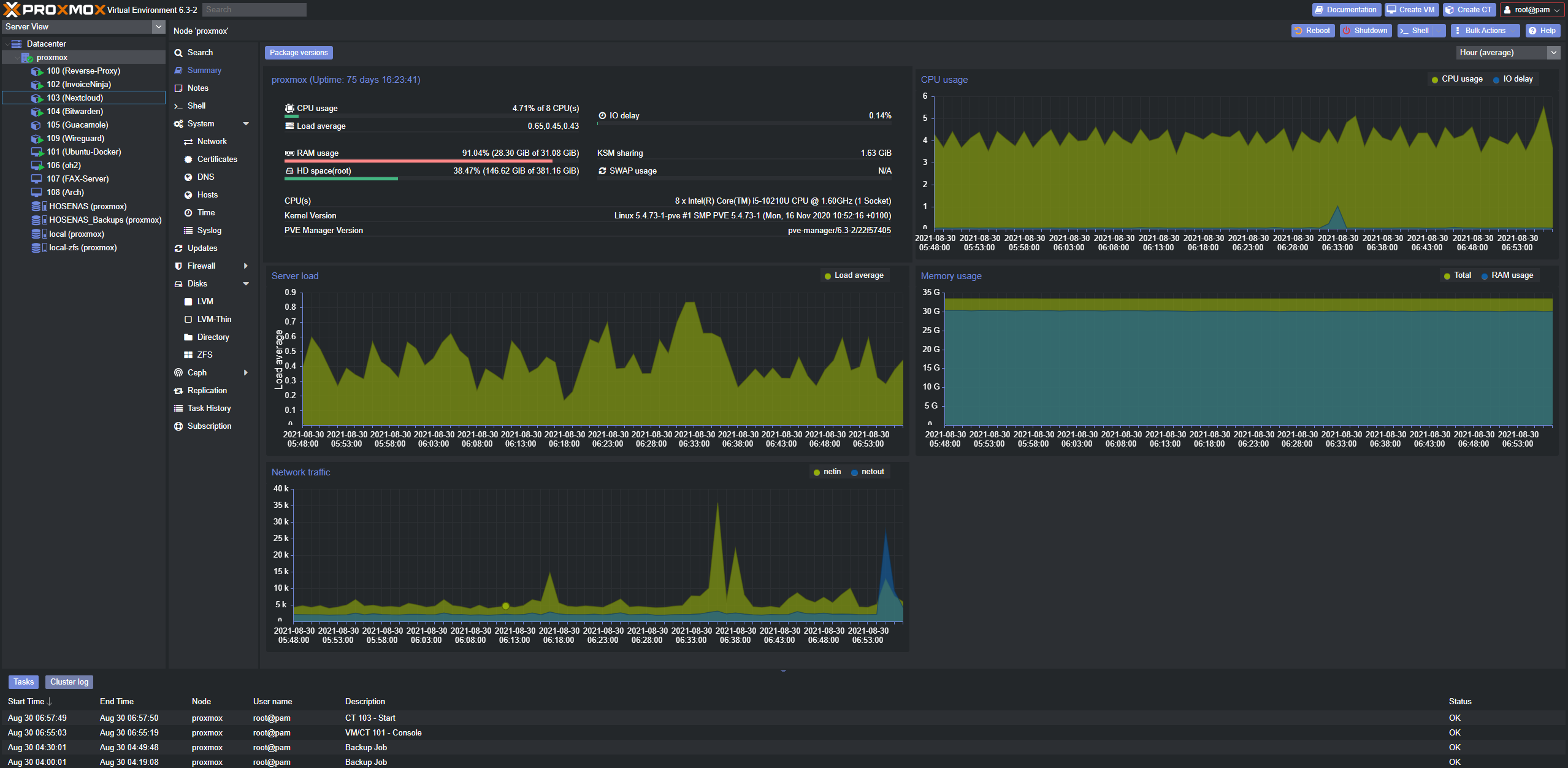This screenshot has height=768, width=1568.
Task: Select container 102 (InvoiceNinja)
Action: coord(78,84)
